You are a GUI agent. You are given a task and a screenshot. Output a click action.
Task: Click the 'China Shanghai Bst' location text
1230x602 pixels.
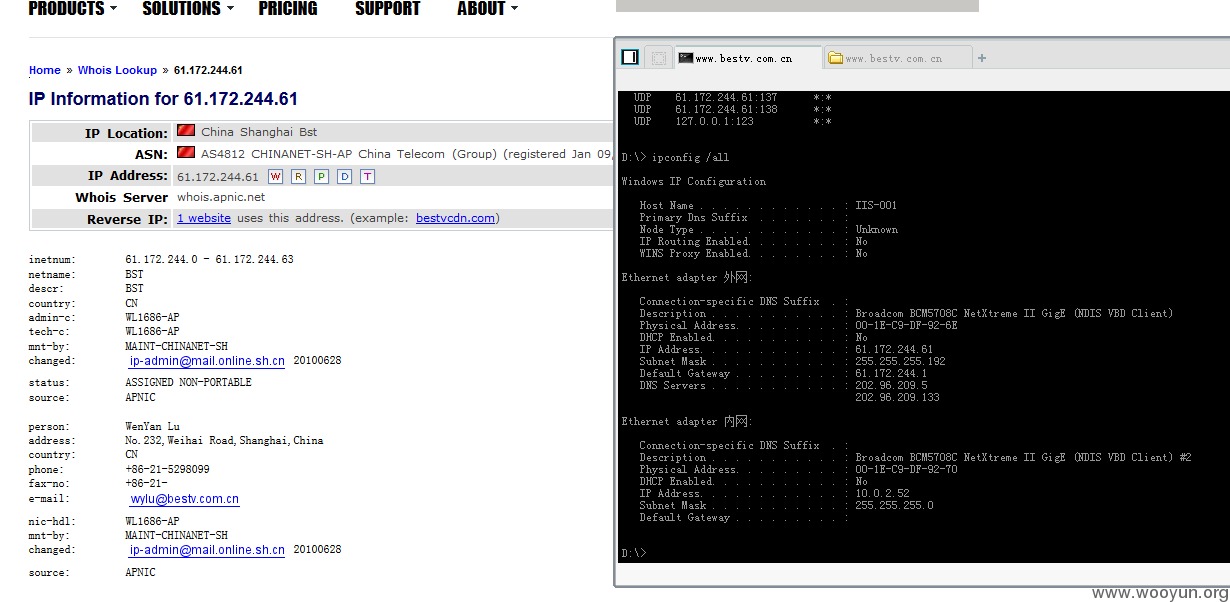point(259,132)
